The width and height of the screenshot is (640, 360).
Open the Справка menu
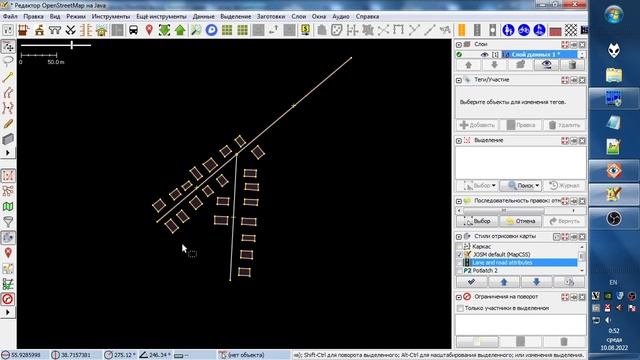coord(367,16)
